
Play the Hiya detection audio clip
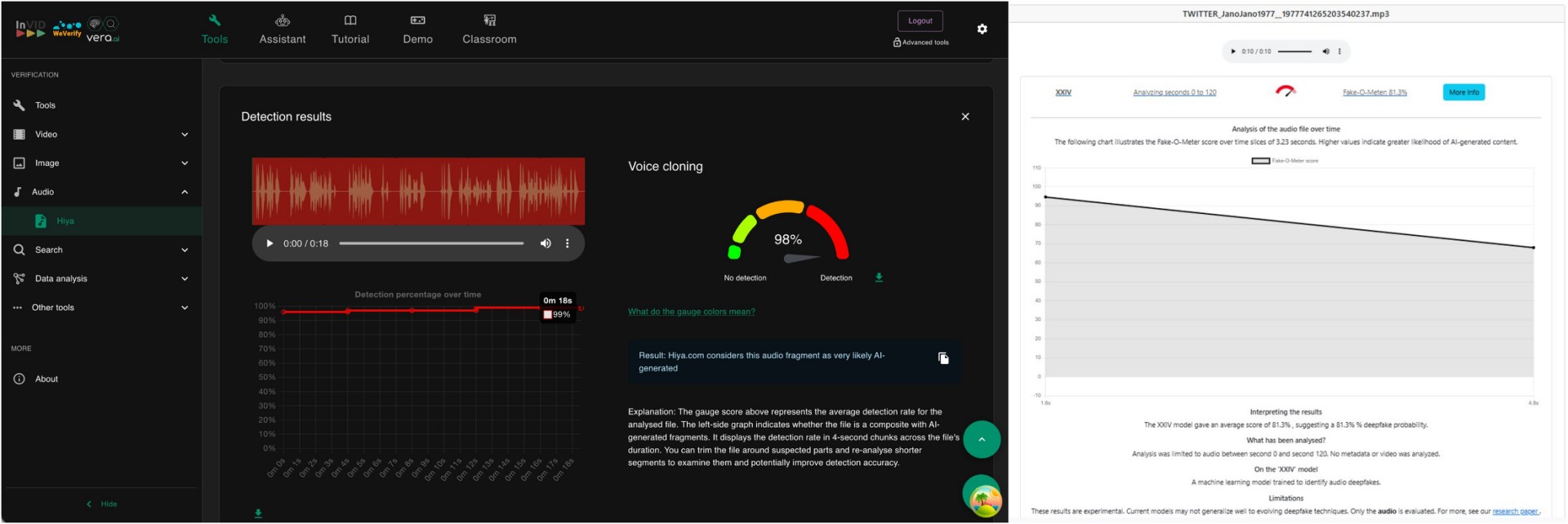(x=269, y=243)
